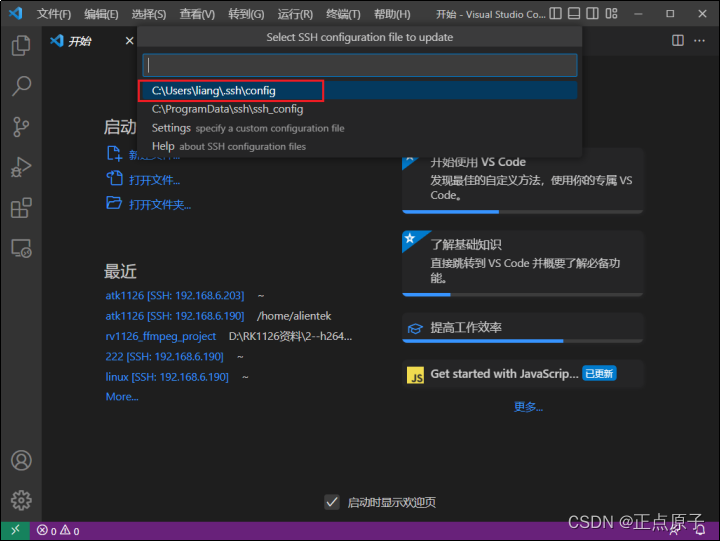Toggle panel layout icon in title bar
Image resolution: width=721 pixels, height=541 pixels.
tap(574, 14)
